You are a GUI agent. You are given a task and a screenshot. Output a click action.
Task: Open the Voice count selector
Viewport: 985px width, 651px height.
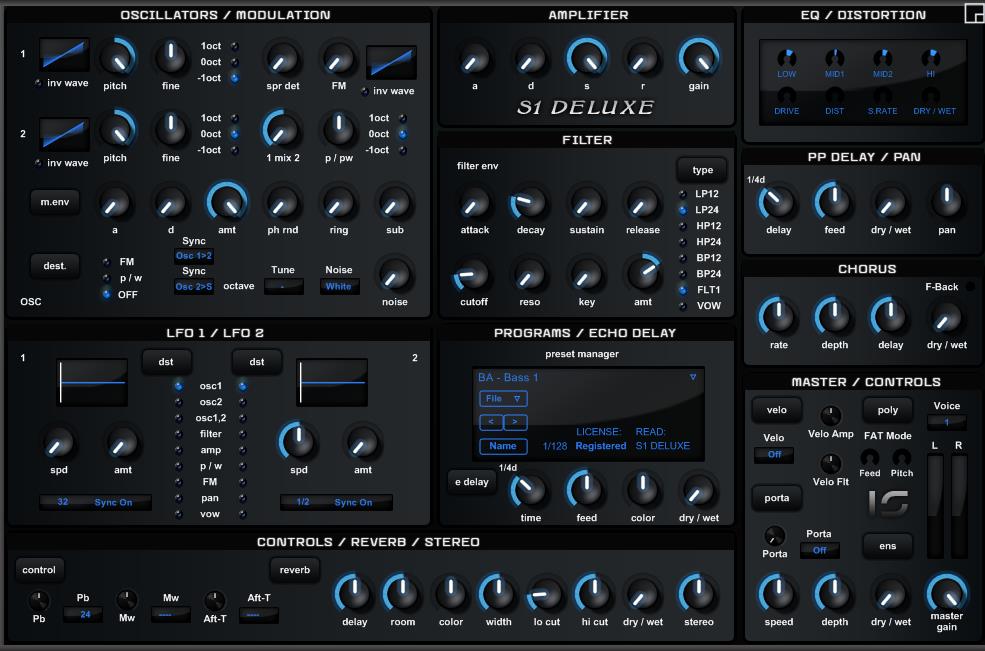946,422
